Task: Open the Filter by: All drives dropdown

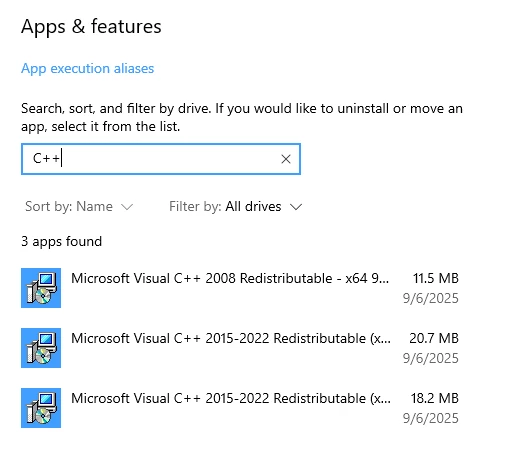Action: tap(235, 206)
